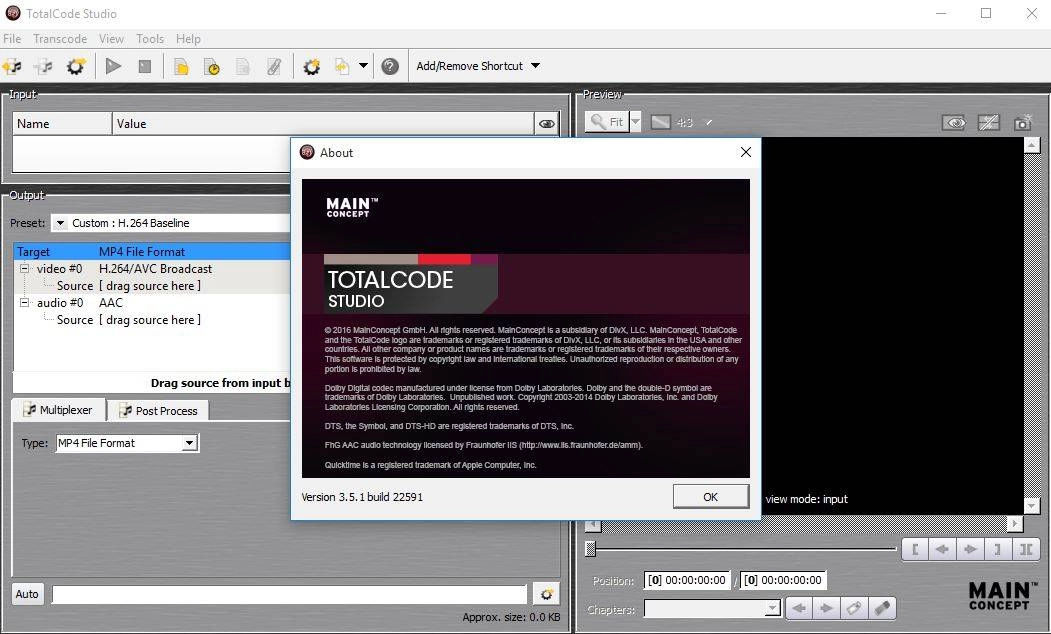This screenshot has height=634, width=1051.
Task: Open the Chapters dropdown
Action: tap(772, 609)
